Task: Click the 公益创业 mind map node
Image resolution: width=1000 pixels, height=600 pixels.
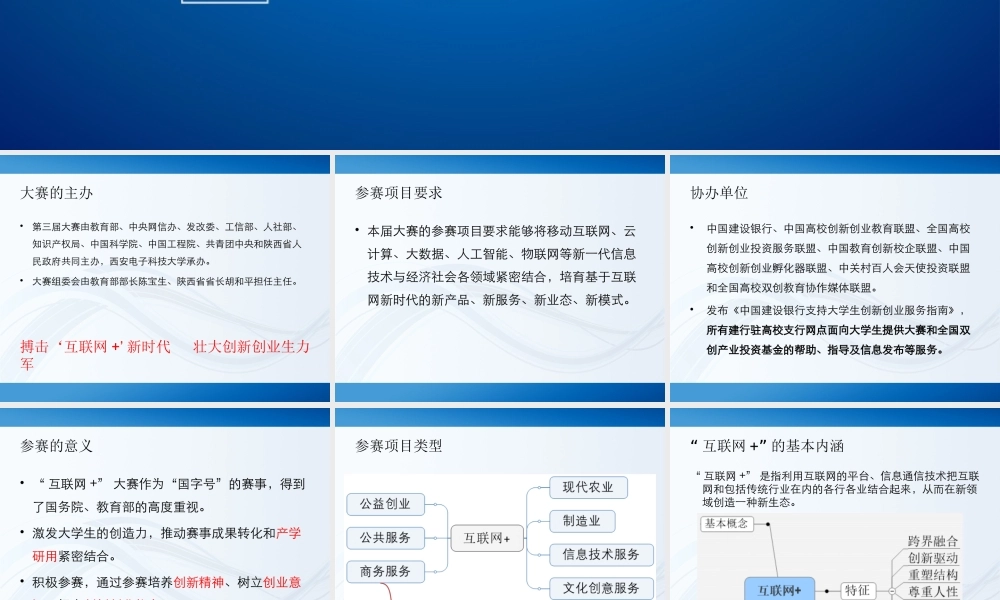Action: click(x=385, y=504)
